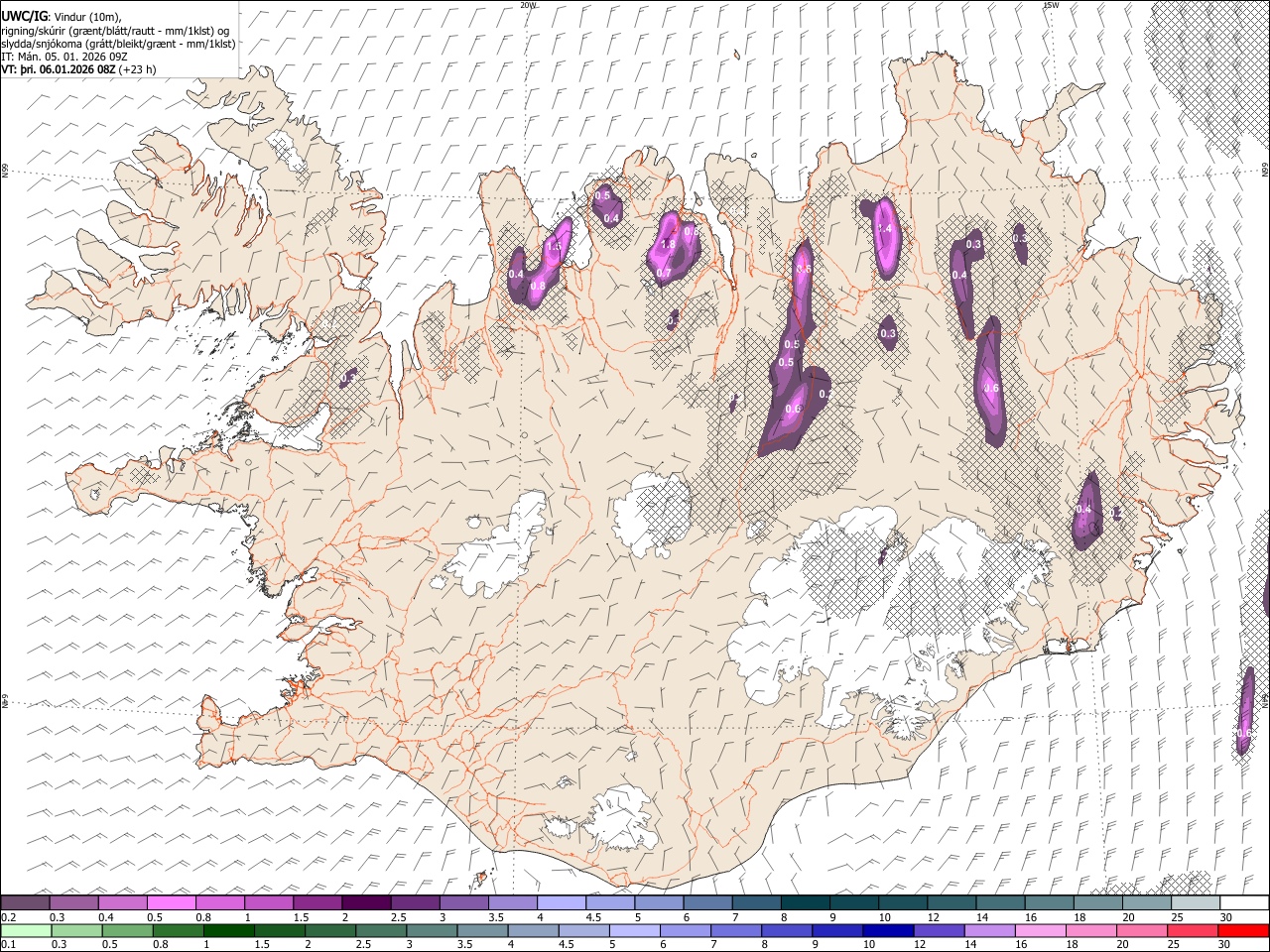Choose the upper legend swatch starting at 18
Screen dimensions: 1270x952
[1096, 902]
